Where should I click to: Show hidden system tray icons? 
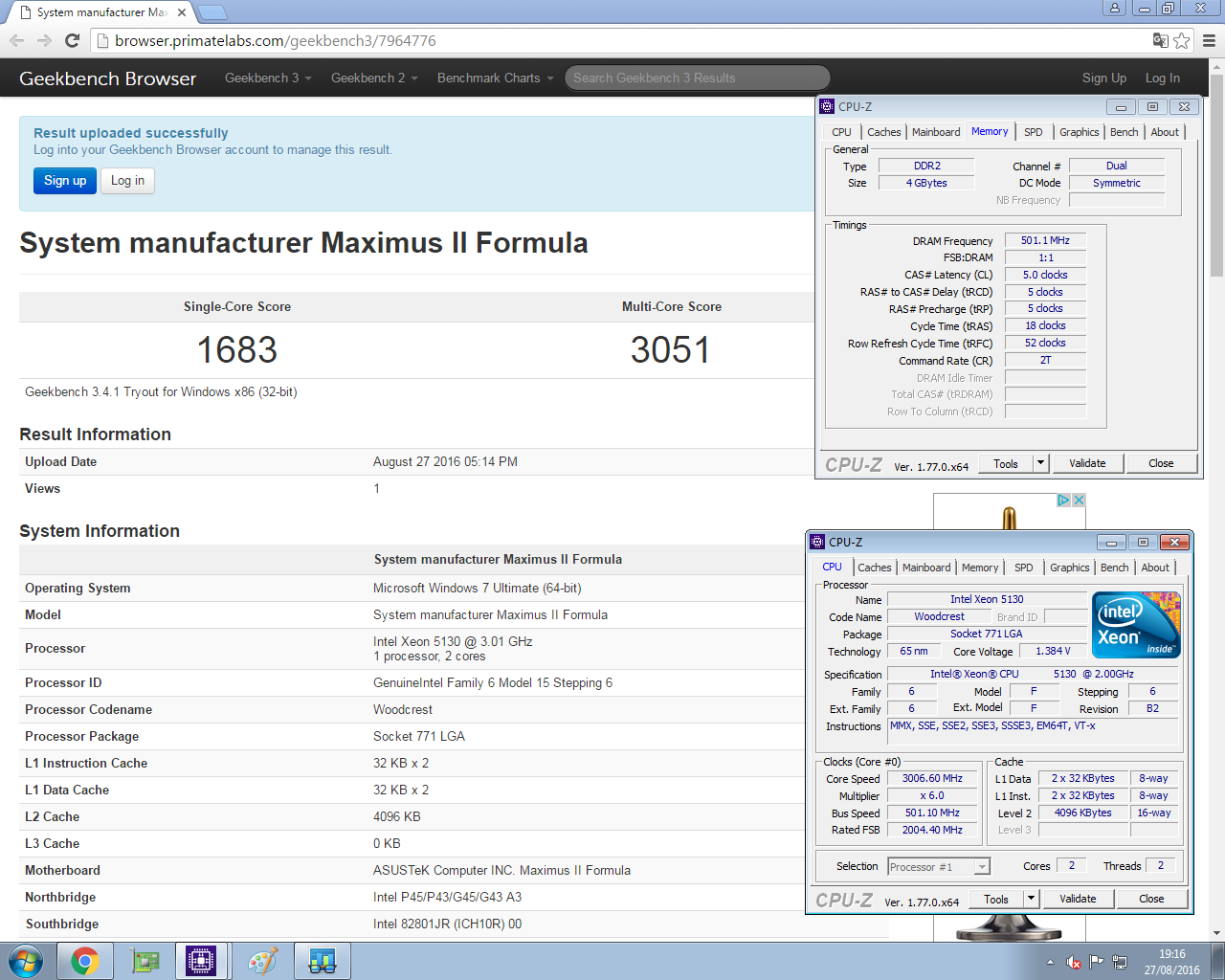(x=1051, y=962)
